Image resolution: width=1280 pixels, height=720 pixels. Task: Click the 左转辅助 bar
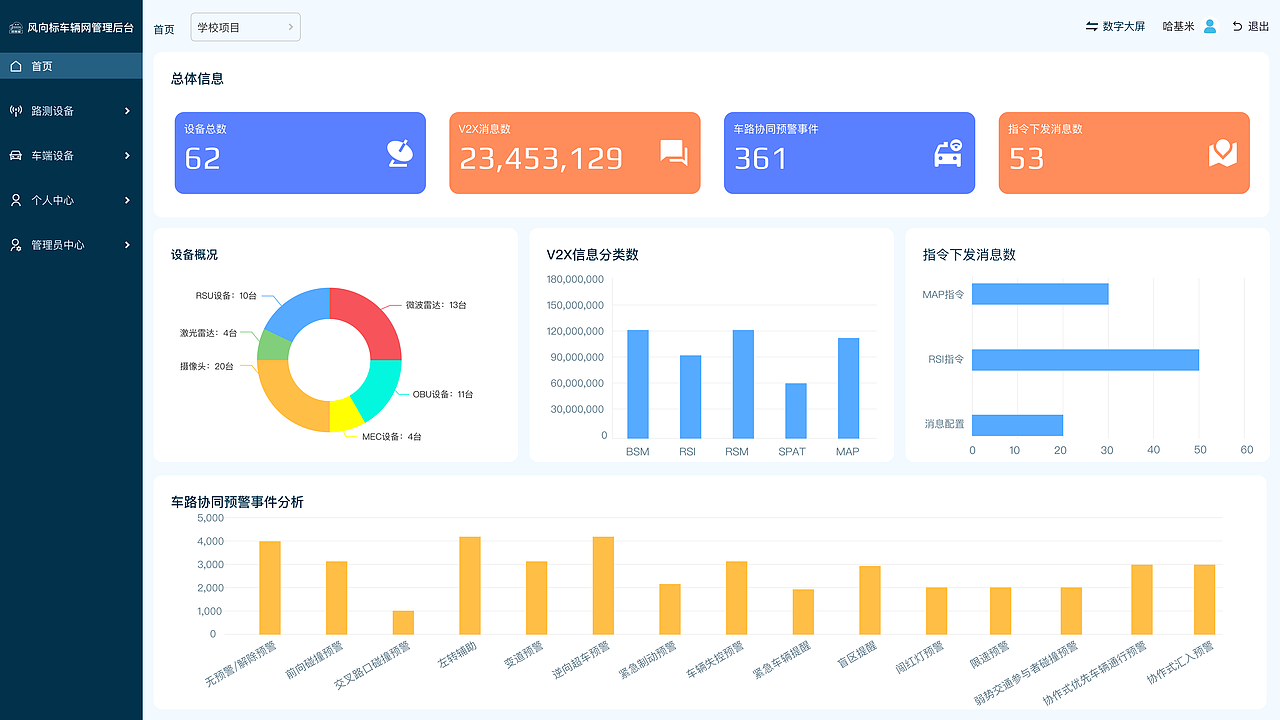tap(470, 585)
